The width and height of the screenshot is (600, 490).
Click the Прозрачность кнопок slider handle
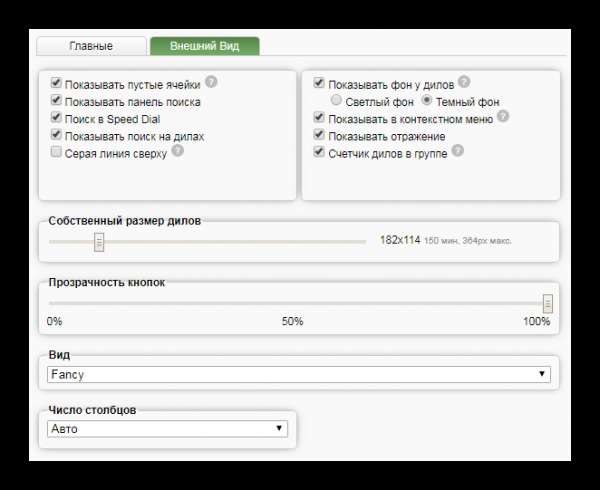point(548,304)
